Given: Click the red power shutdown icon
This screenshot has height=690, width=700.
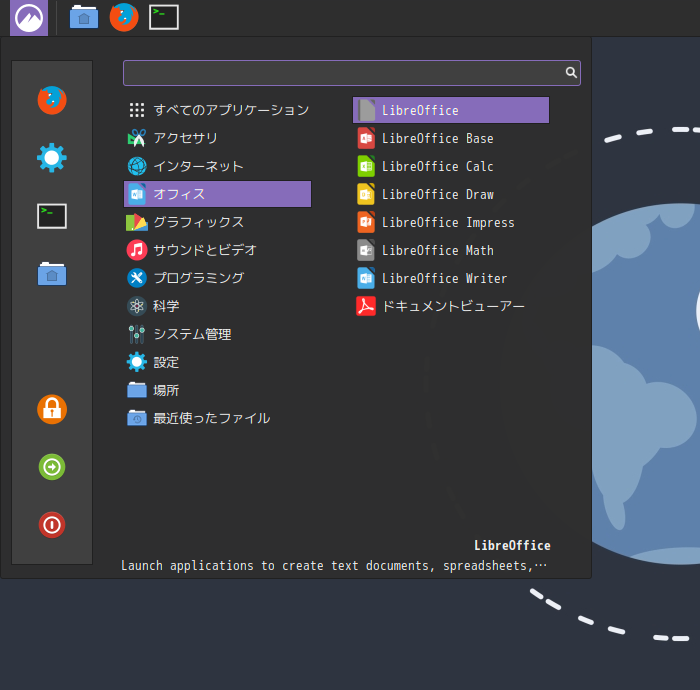Looking at the screenshot, I should coord(52,525).
